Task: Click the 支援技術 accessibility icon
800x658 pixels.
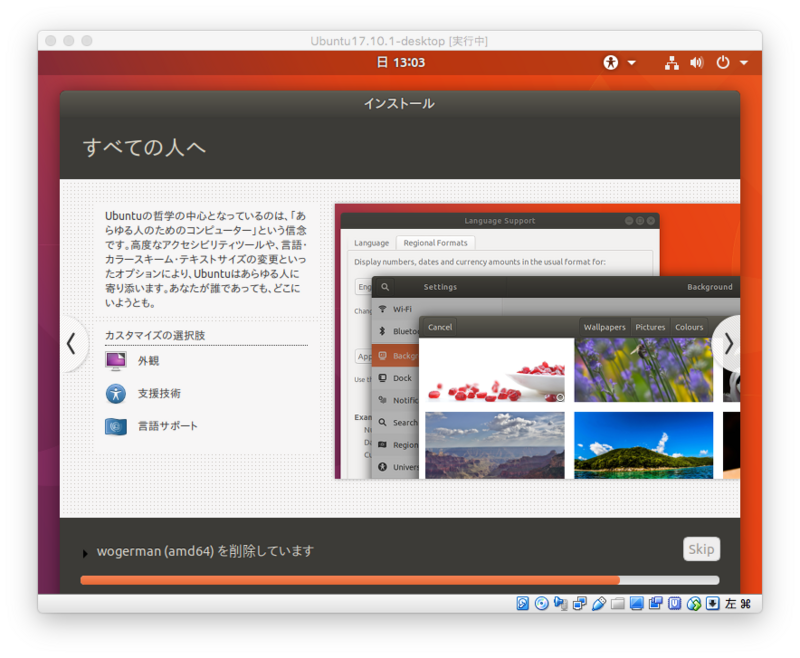Action: [x=116, y=393]
